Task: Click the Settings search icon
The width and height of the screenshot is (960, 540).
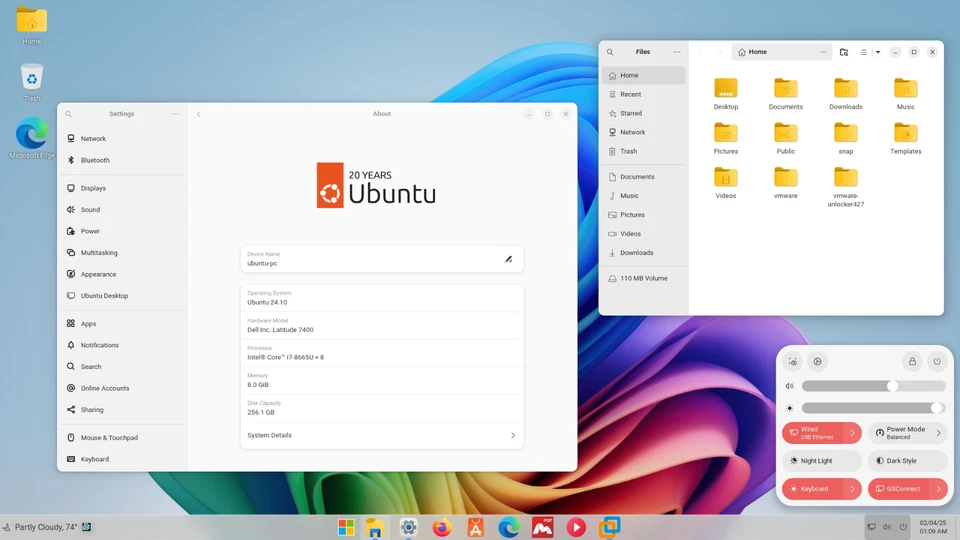Action: point(69,114)
